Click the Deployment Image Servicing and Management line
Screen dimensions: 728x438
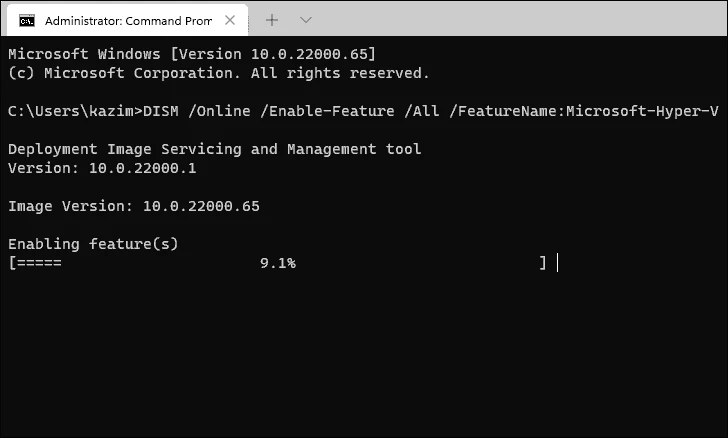[x=214, y=149]
